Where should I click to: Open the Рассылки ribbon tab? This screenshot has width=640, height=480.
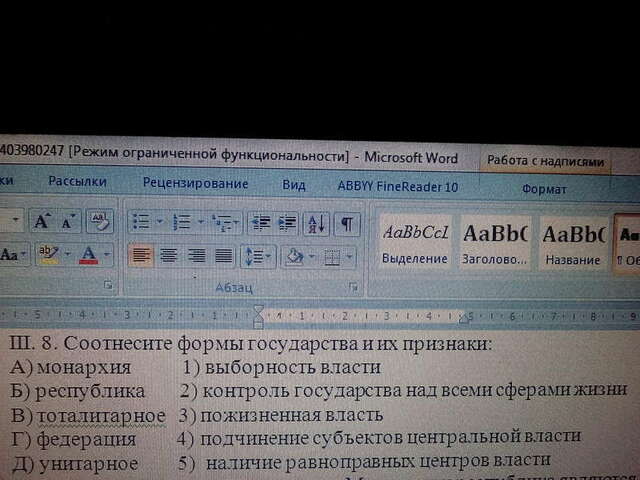tap(77, 181)
